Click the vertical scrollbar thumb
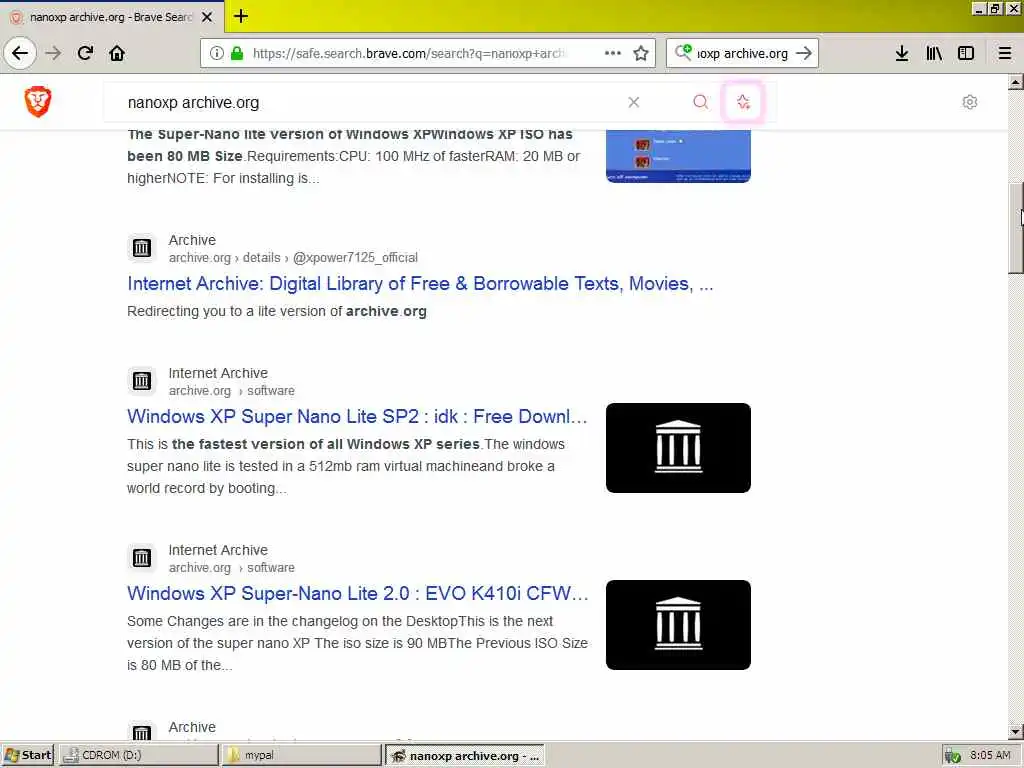Viewport: 1024px width, 768px height. (x=1016, y=228)
